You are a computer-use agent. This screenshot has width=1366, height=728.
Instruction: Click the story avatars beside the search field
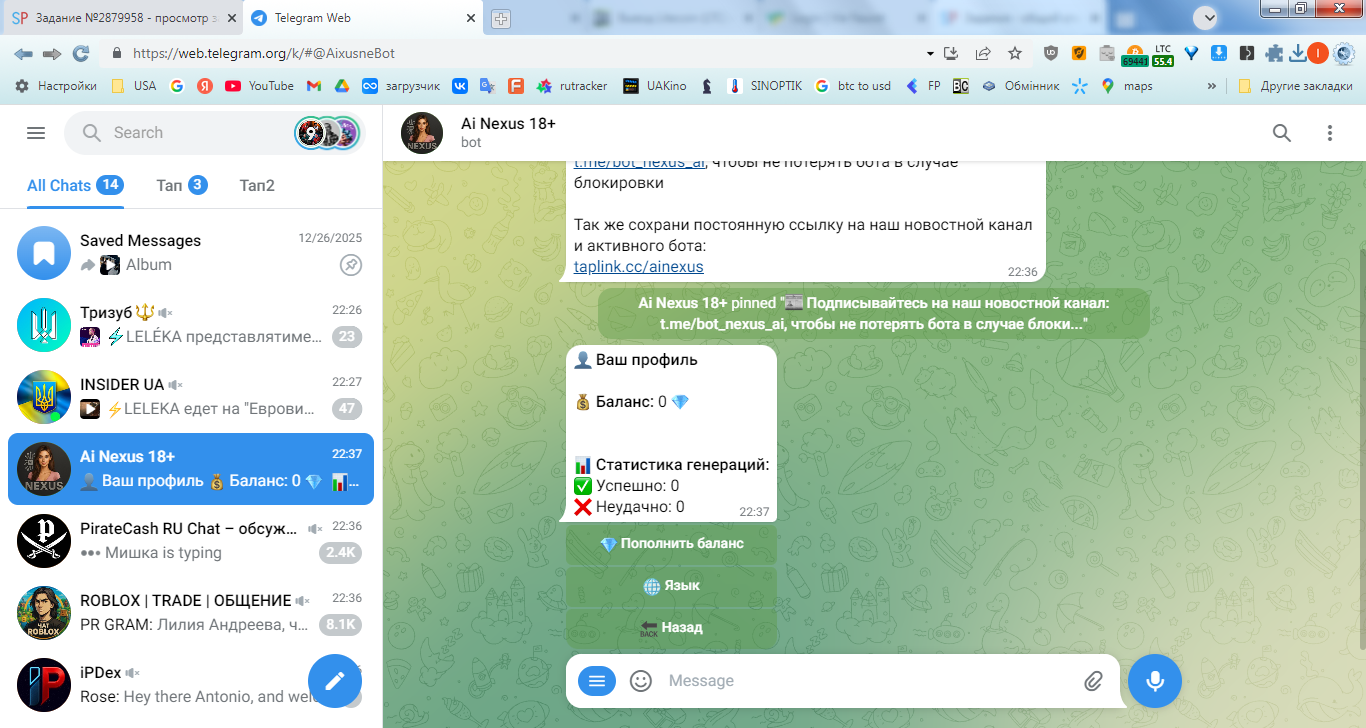click(326, 133)
